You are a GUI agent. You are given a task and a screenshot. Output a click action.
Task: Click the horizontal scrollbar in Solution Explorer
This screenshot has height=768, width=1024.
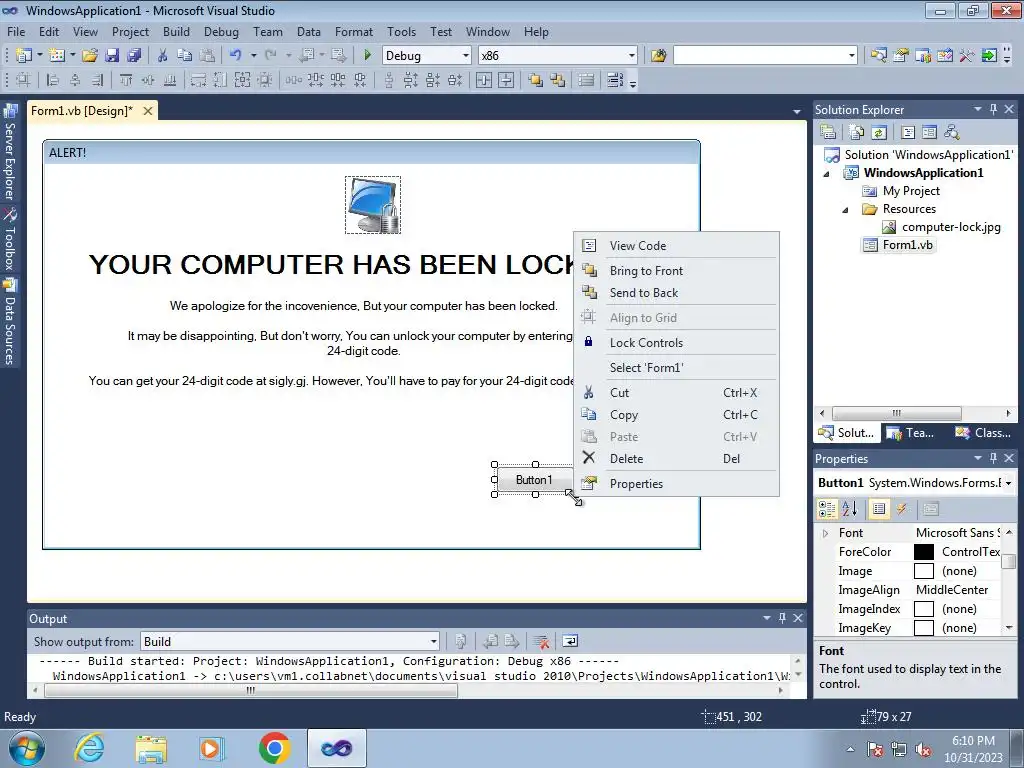pyautogui.click(x=896, y=413)
